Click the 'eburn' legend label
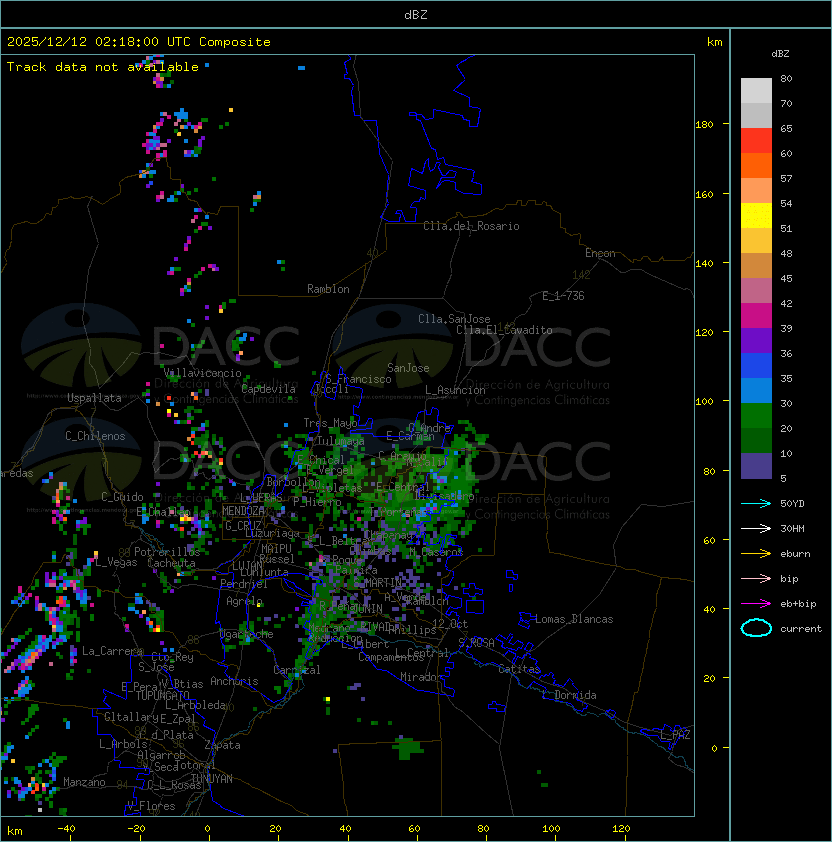Viewport: 832px width, 842px height. [x=795, y=554]
